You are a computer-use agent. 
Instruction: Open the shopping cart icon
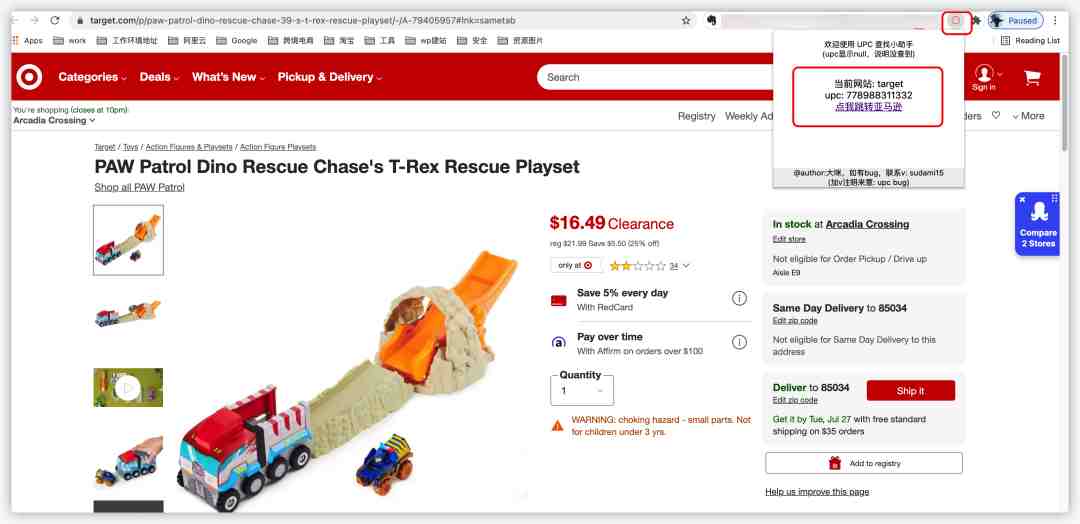(1032, 77)
